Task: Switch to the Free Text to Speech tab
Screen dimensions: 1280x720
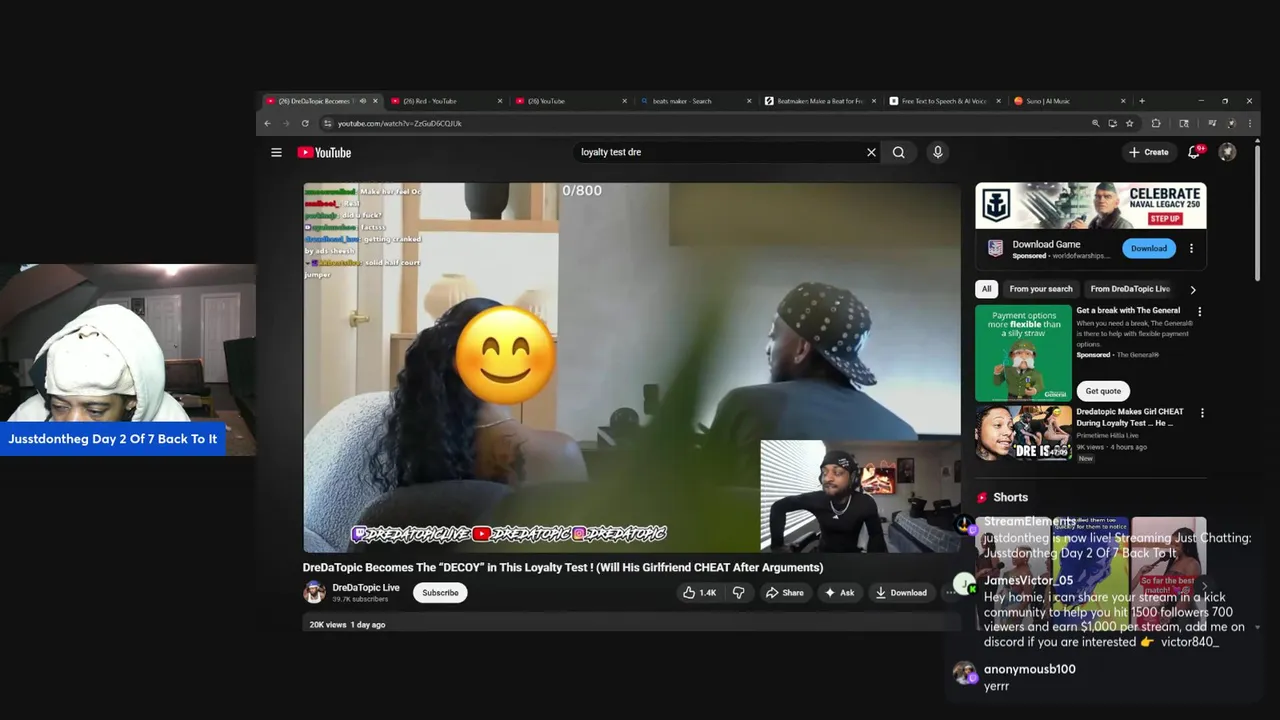Action: click(944, 101)
